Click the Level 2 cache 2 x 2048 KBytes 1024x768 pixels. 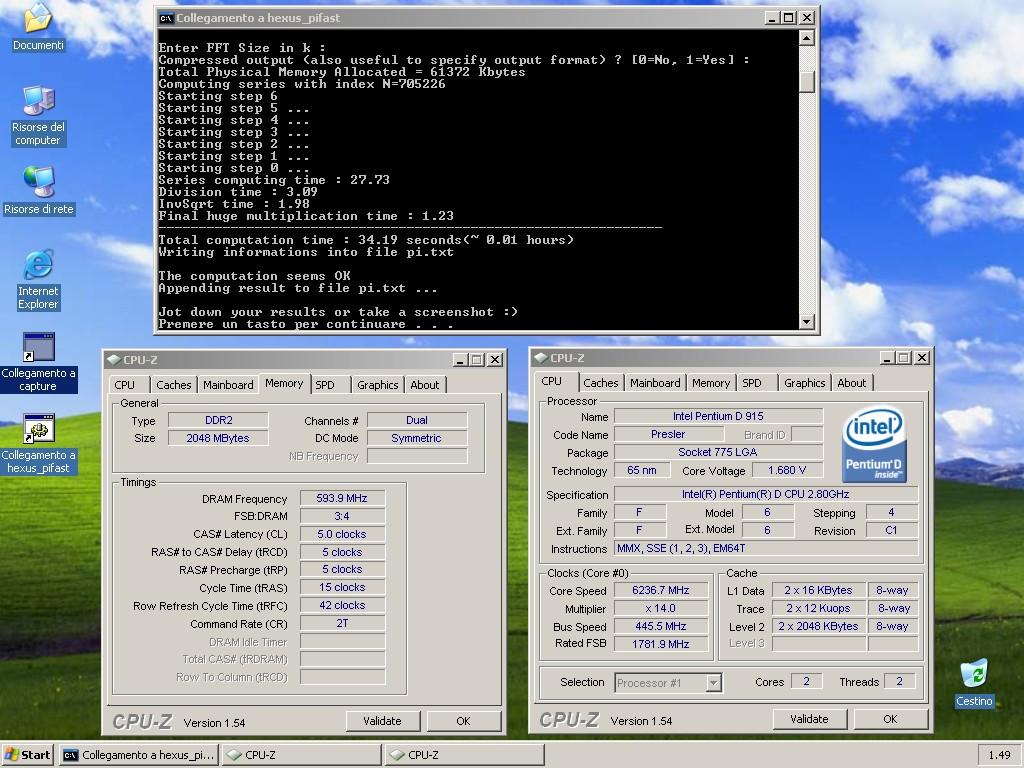coord(819,626)
